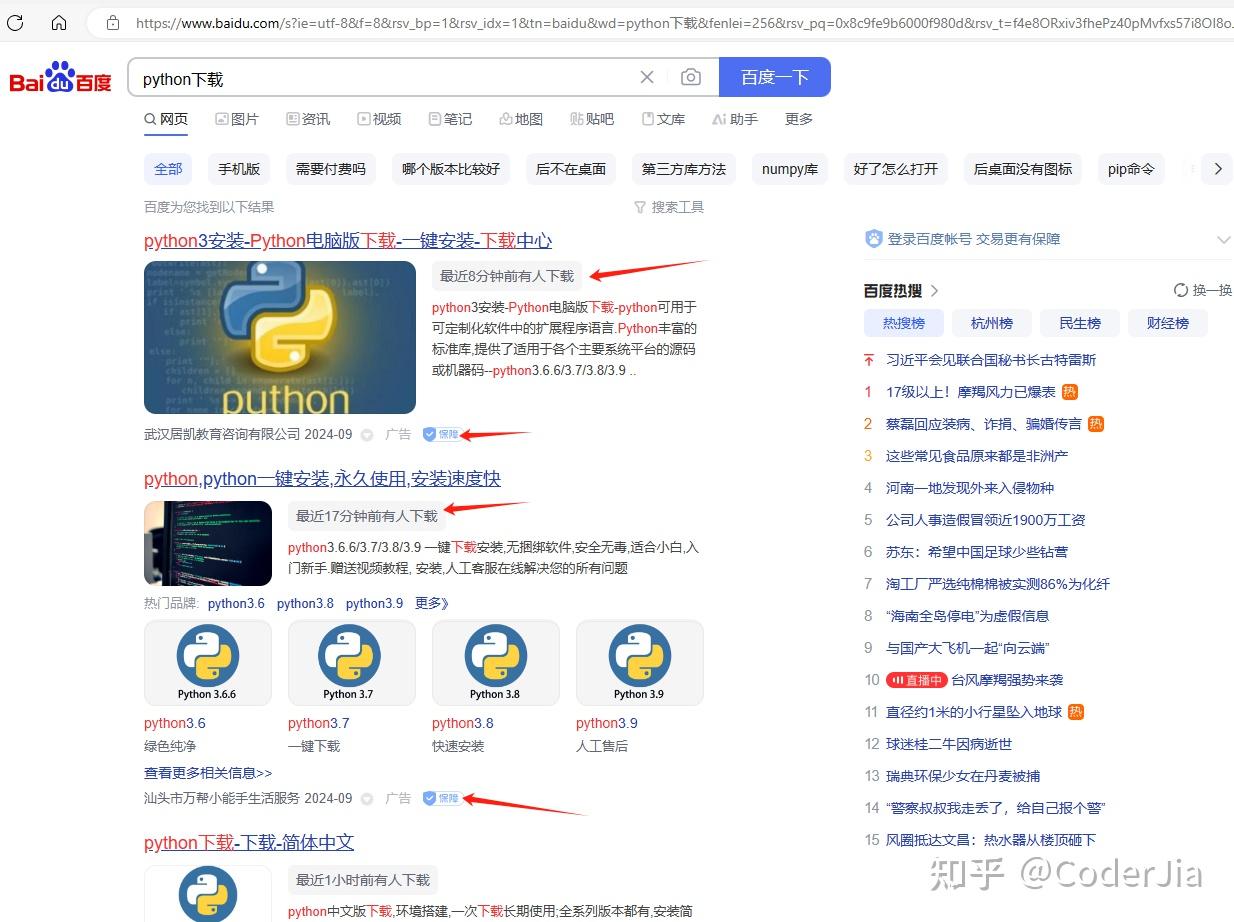This screenshot has height=922, width=1234.
Task: Click 保障 badge under 汕头市万帮小能手生活服务
Action: pyautogui.click(x=441, y=798)
